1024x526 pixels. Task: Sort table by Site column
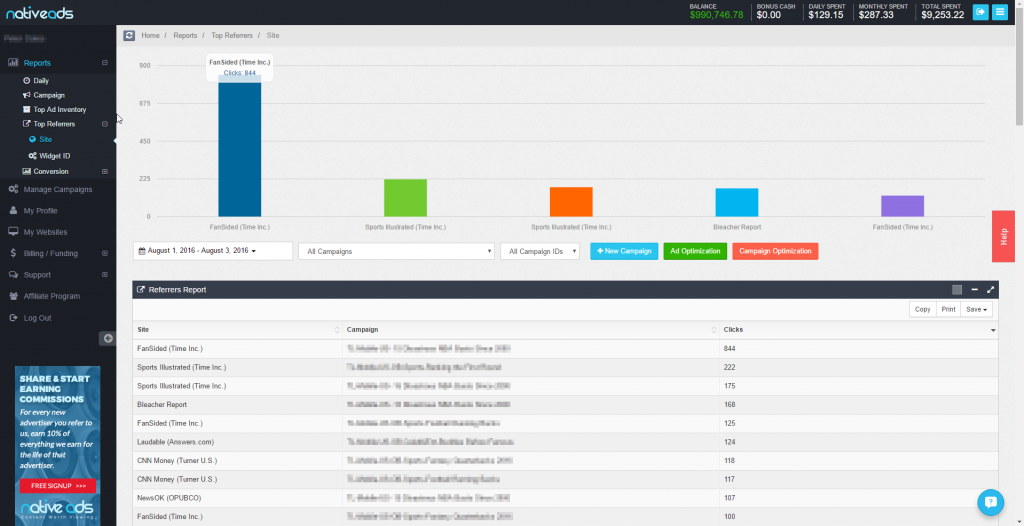238,330
